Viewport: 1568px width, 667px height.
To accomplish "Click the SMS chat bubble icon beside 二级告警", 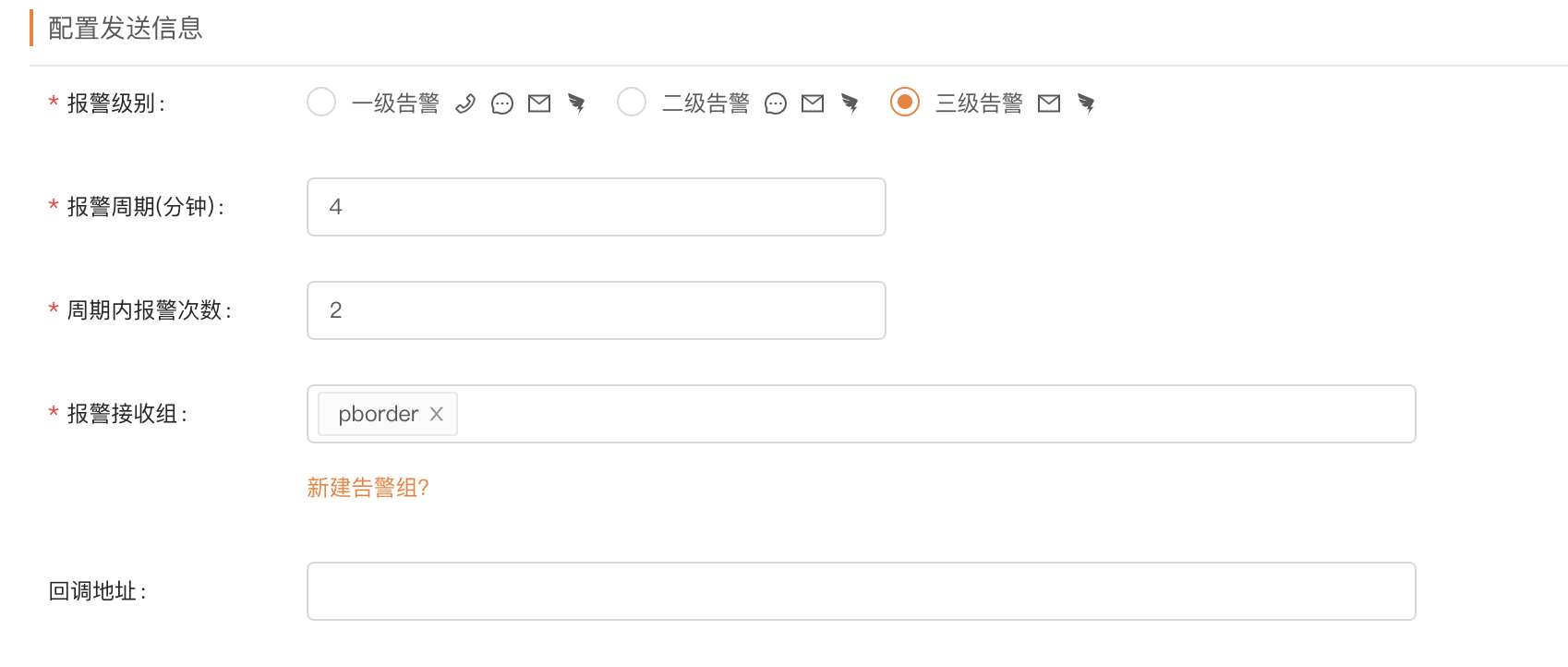I will pos(776,103).
